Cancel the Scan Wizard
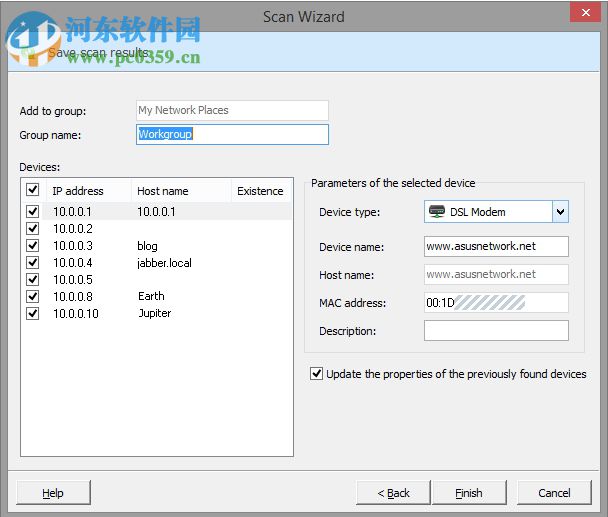The height and width of the screenshot is (517, 608). [x=554, y=493]
